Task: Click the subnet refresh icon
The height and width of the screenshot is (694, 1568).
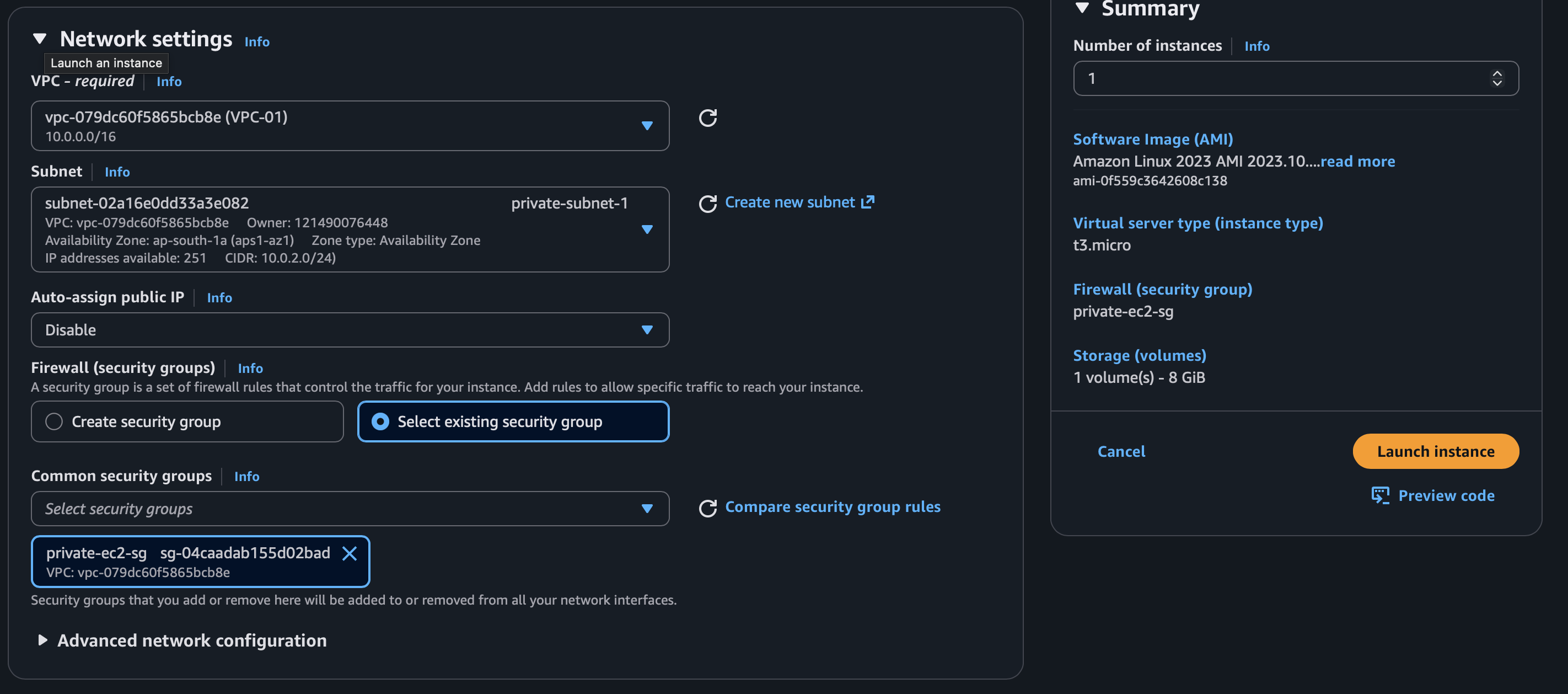Action: [x=707, y=204]
